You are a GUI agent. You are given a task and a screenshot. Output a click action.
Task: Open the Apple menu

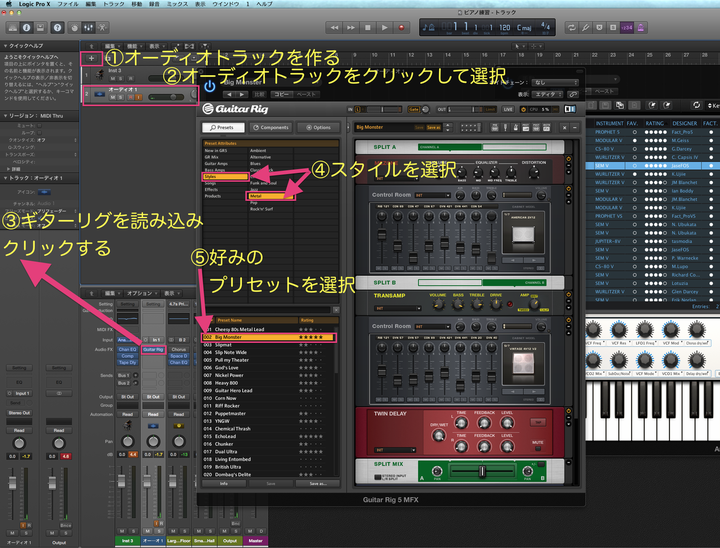tap(8, 4)
